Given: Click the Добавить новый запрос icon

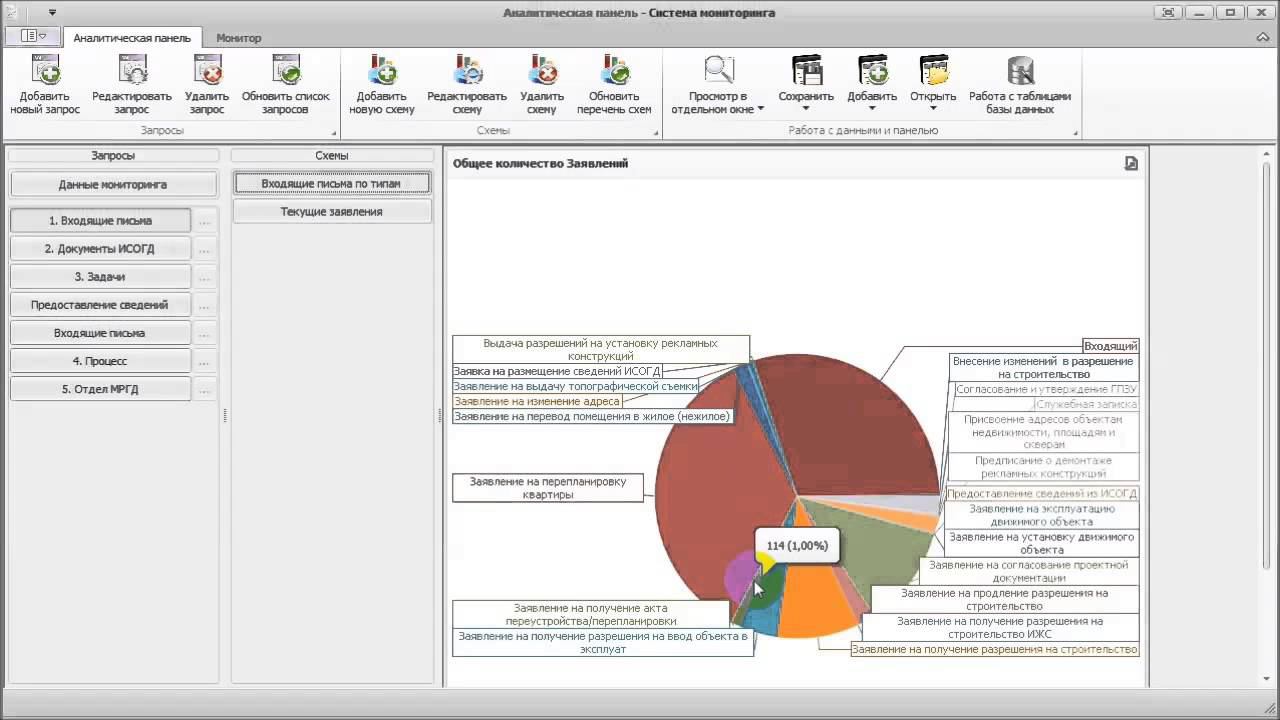Looking at the screenshot, I should [x=45, y=70].
